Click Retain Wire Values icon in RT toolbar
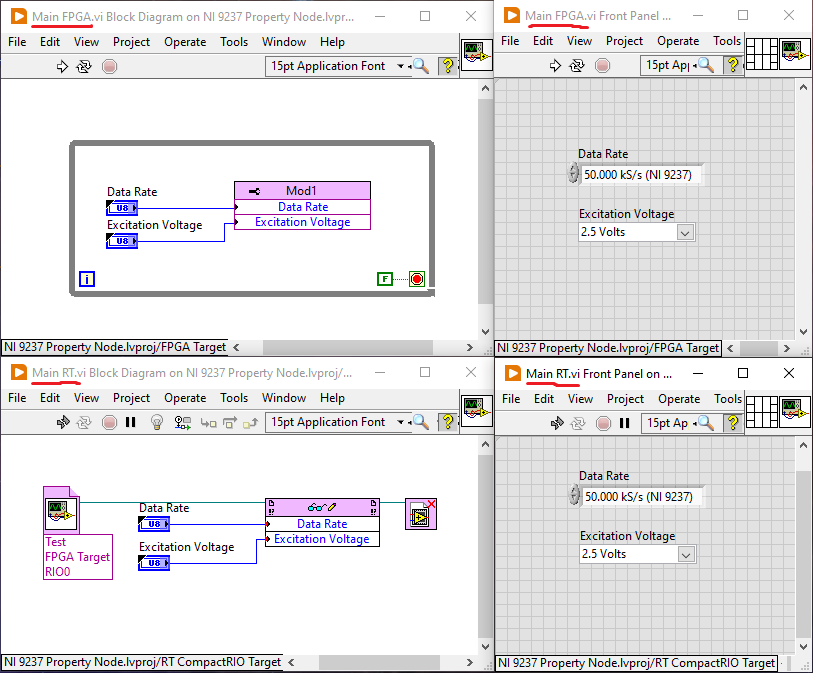Screen dimensions: 813x673 coord(184,422)
